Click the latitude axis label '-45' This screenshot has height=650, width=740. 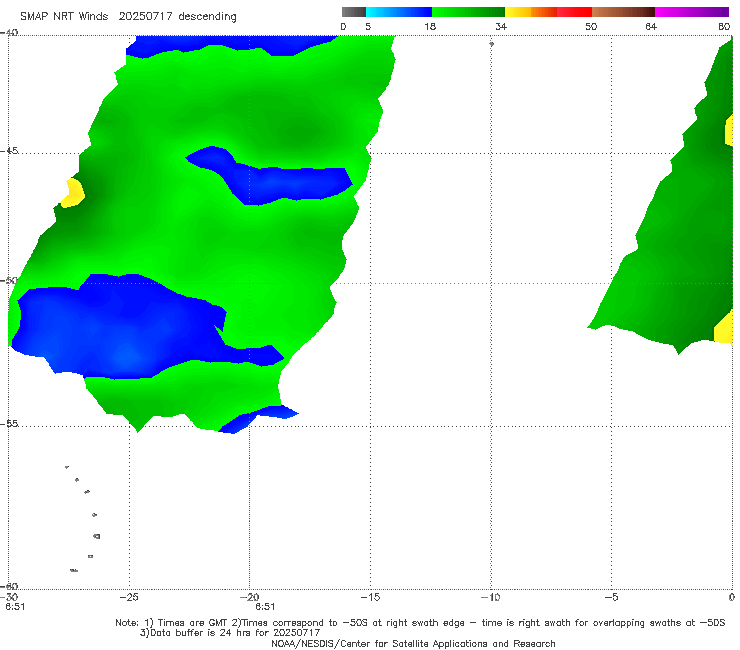[9, 151]
